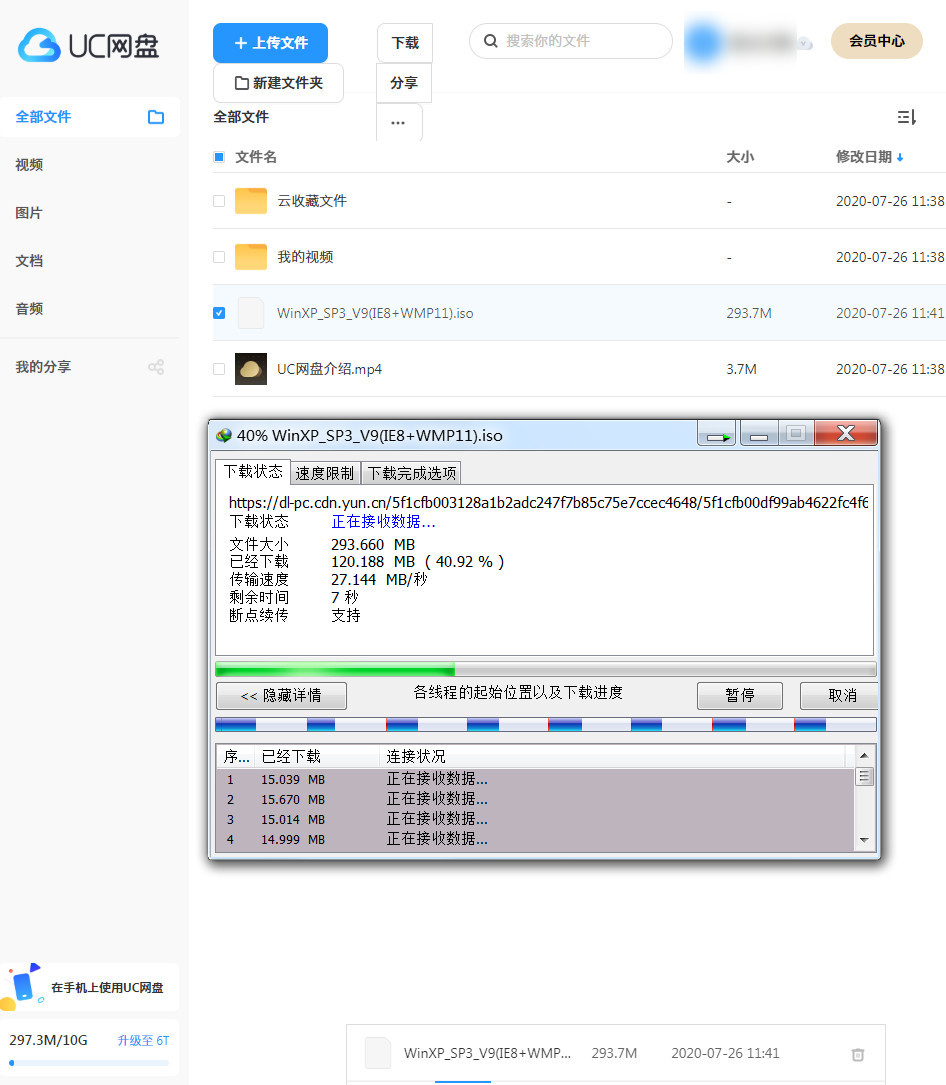Click the 在手机上使用UC网盘 banner text
The height and width of the screenshot is (1085, 946).
tap(107, 987)
